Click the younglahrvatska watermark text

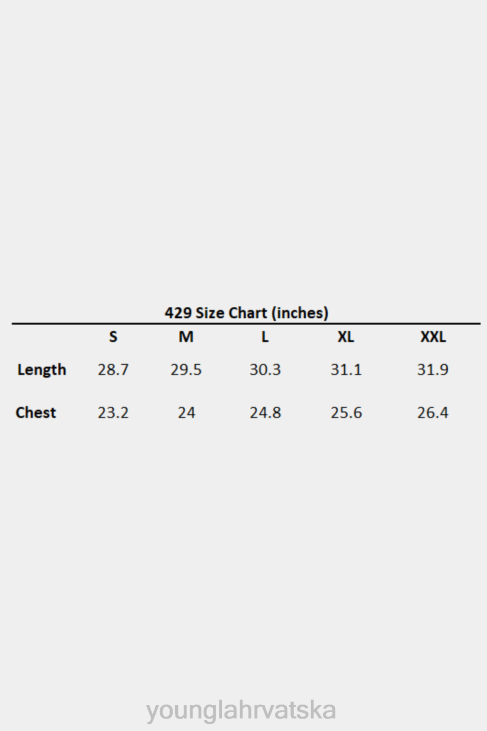[x=241, y=710]
